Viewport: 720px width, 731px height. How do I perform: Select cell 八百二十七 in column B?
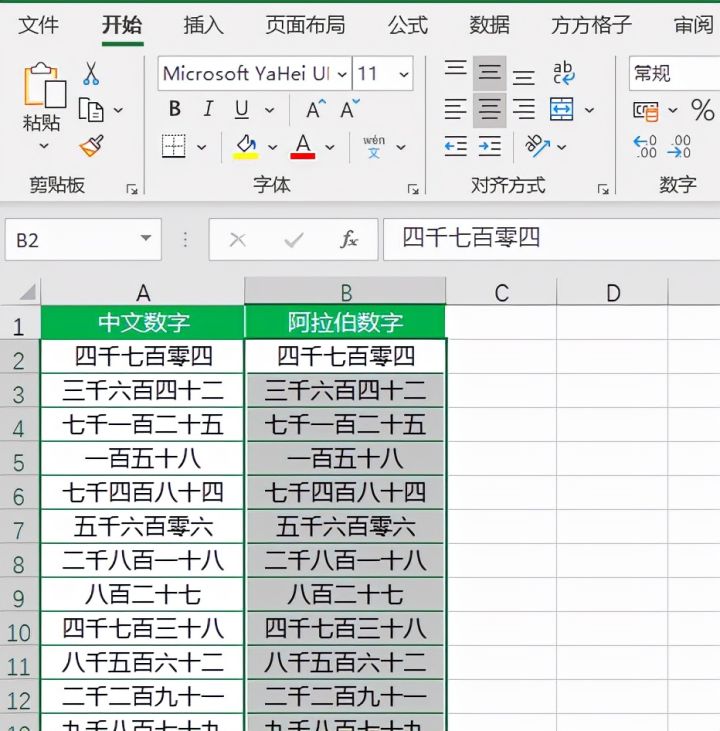[345, 595]
